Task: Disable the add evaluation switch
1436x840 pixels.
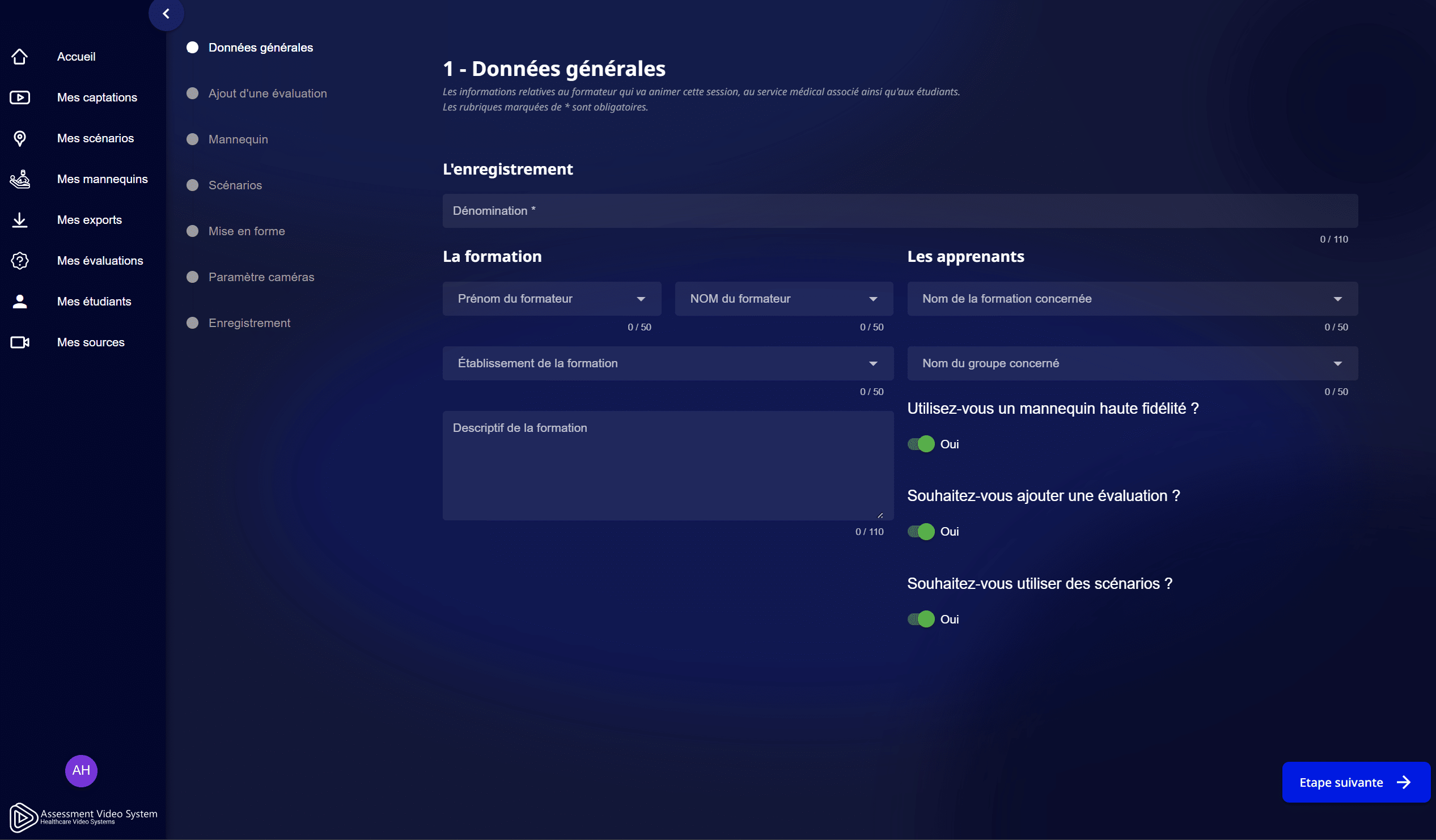Action: pos(921,532)
